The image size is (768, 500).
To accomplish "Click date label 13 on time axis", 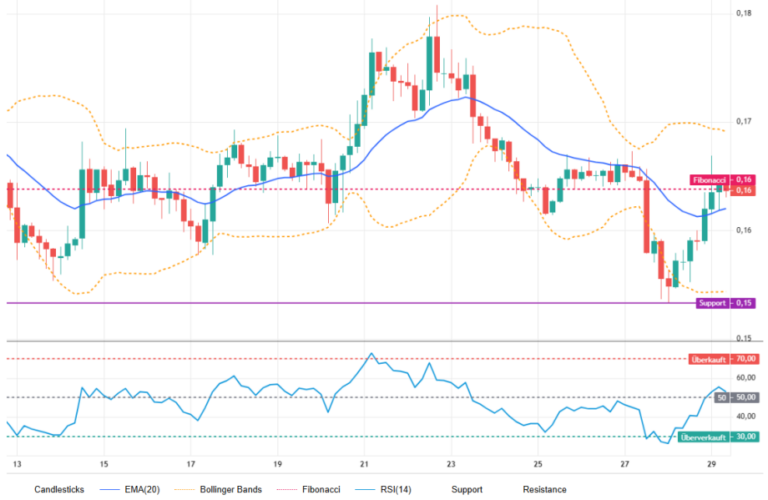I will (17, 464).
